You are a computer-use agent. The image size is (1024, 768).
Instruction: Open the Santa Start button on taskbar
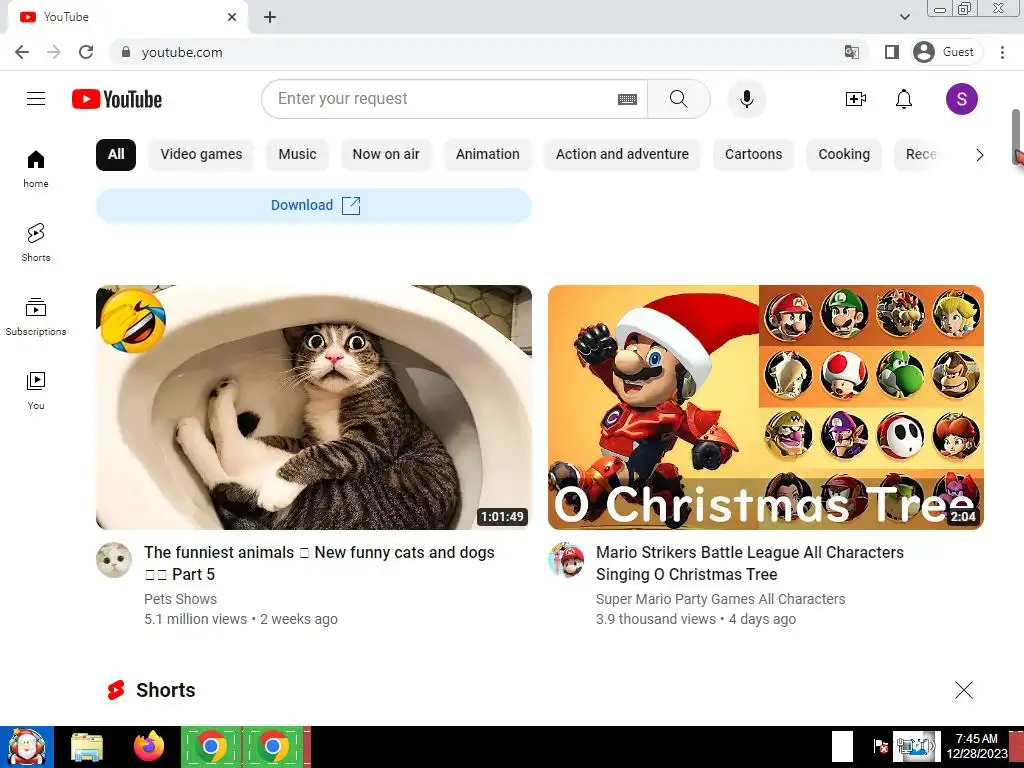click(27, 747)
